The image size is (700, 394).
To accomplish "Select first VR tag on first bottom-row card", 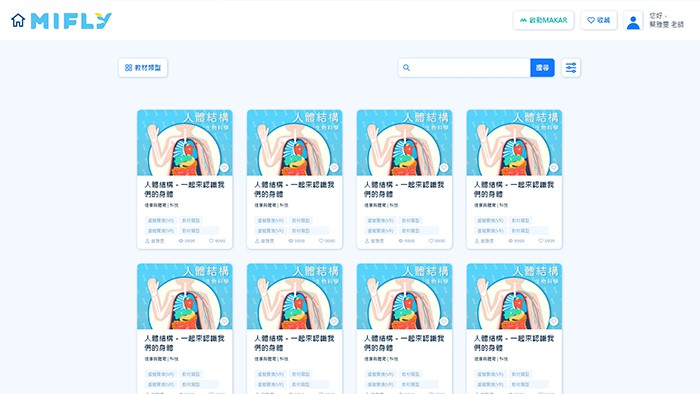I will click(160, 374).
